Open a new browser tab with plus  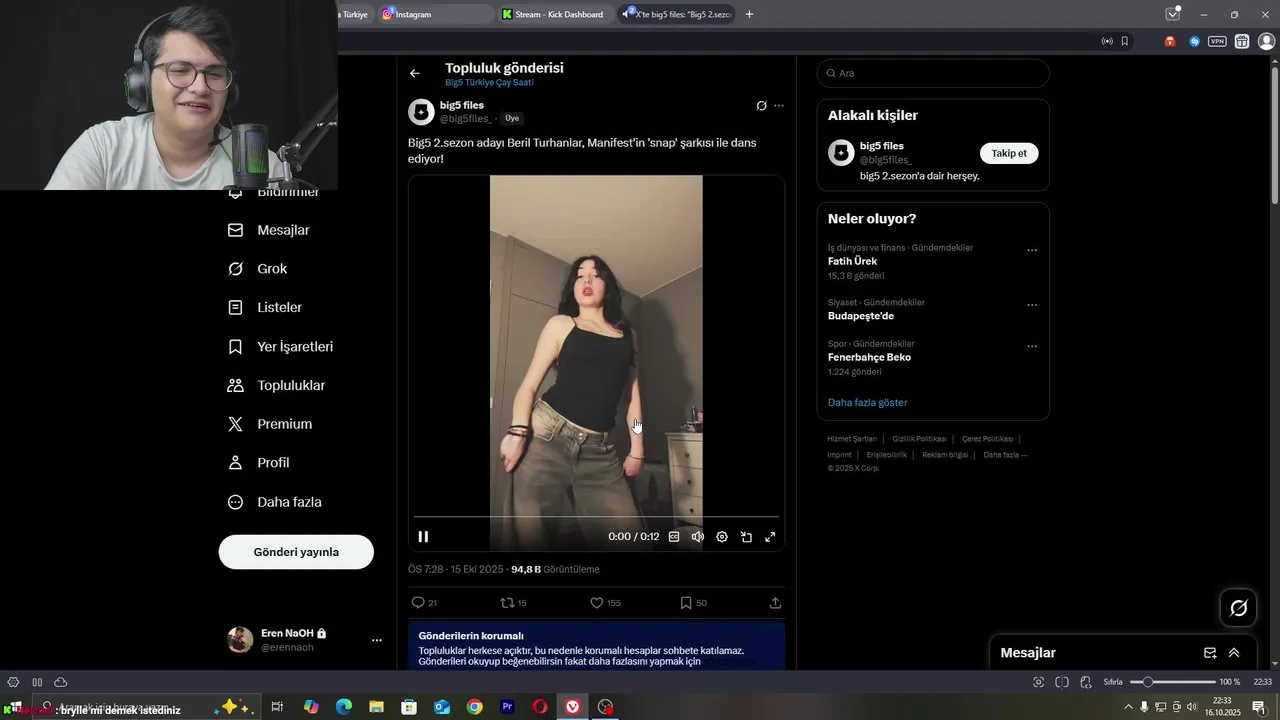pyautogui.click(x=749, y=14)
